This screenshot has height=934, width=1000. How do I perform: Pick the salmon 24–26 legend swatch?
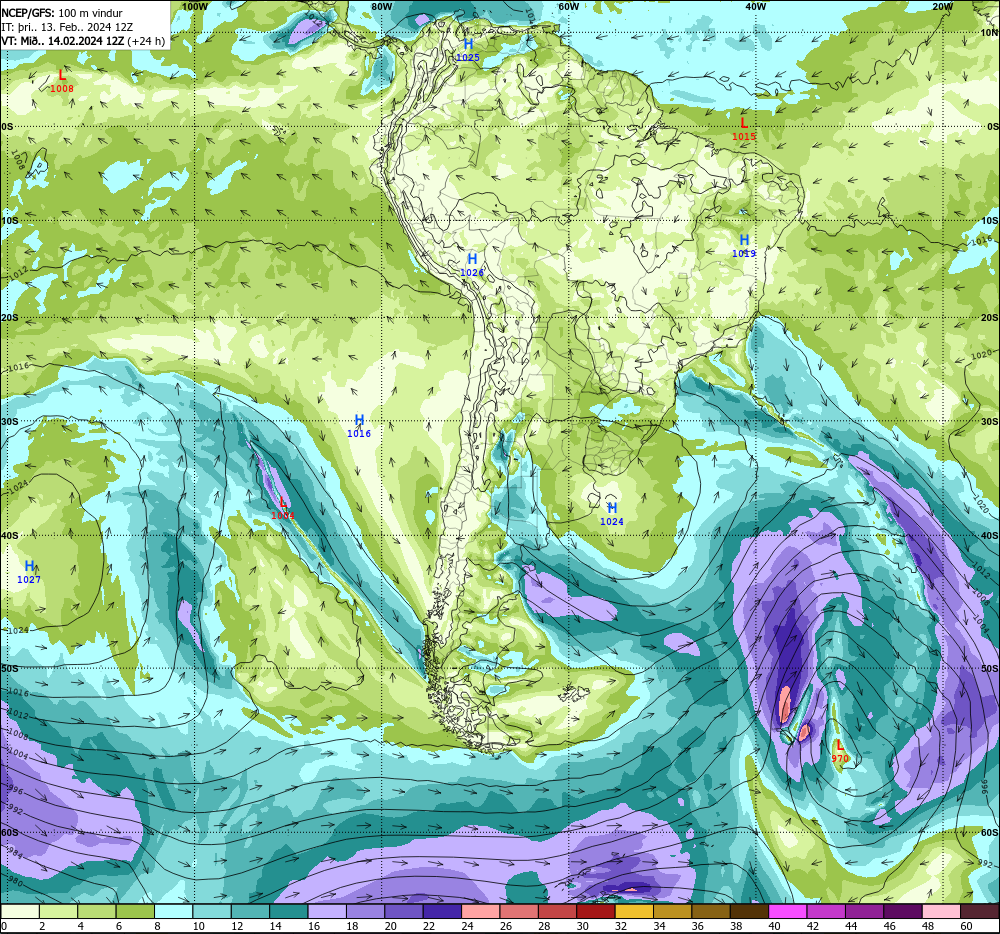[x=481, y=911]
